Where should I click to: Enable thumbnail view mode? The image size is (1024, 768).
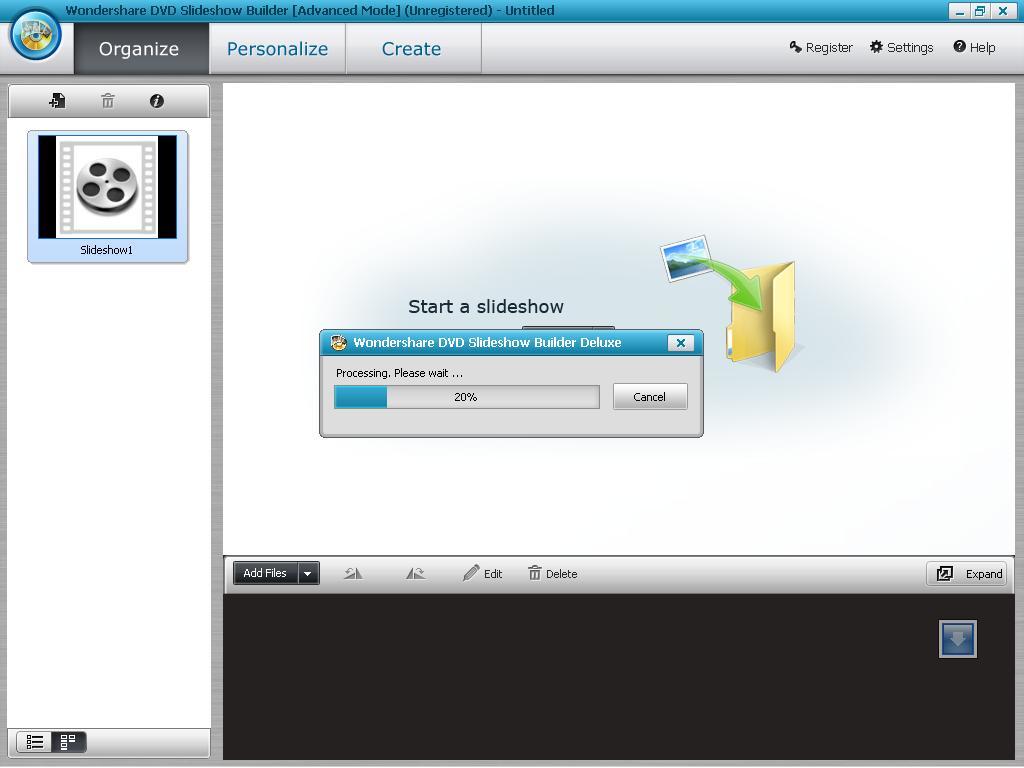tap(67, 742)
